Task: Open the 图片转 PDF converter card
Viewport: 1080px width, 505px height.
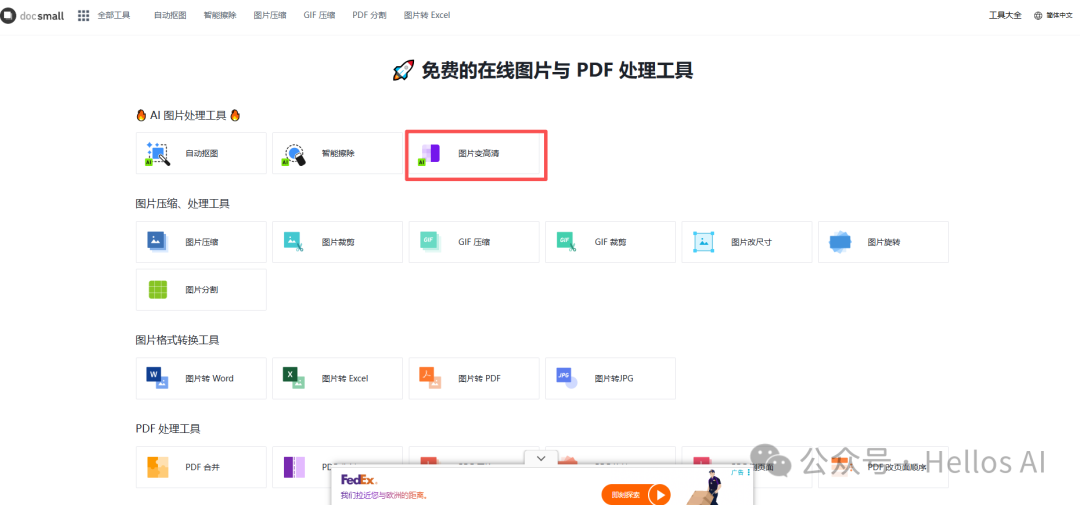Action: 474,378
